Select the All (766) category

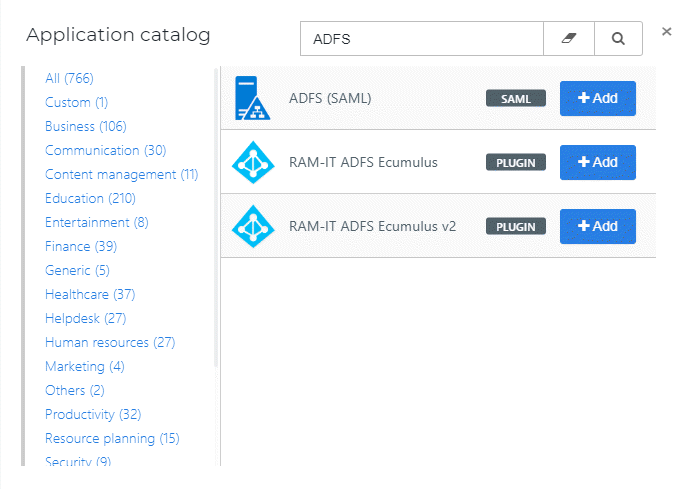[x=69, y=78]
